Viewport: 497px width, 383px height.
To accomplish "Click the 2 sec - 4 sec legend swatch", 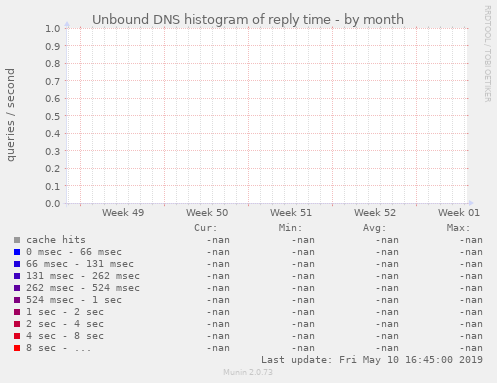I will point(17,324).
